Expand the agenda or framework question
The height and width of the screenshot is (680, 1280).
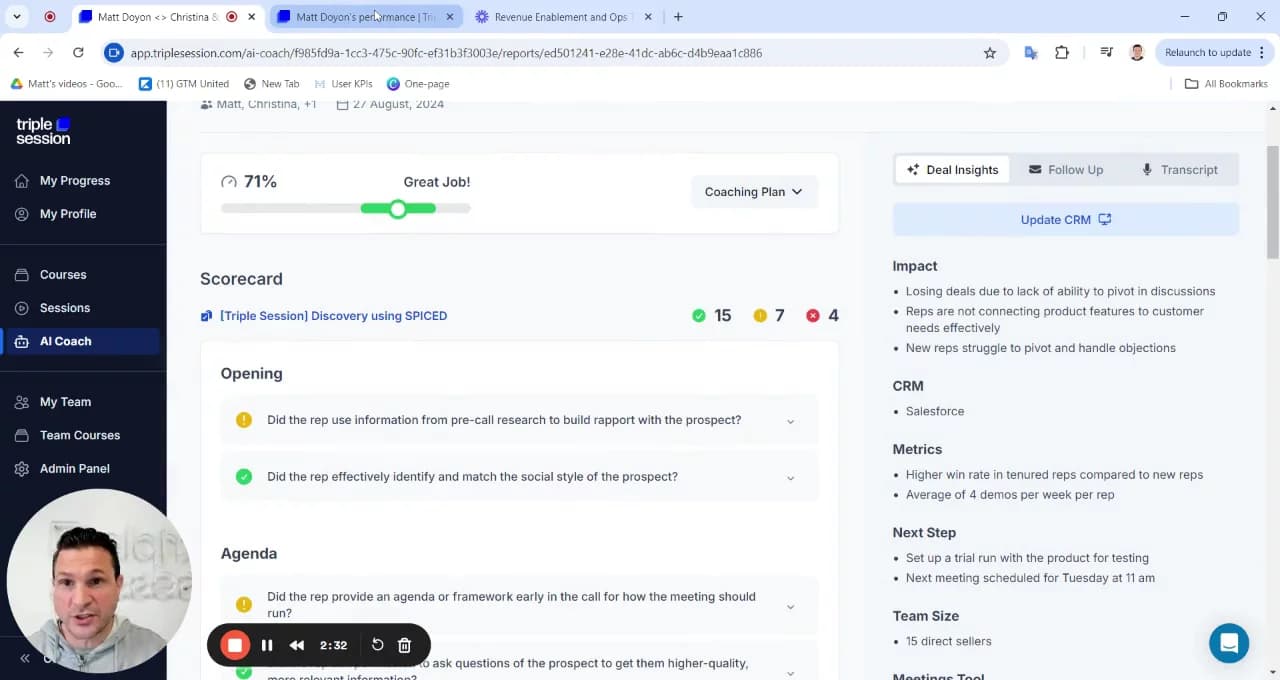click(790, 606)
